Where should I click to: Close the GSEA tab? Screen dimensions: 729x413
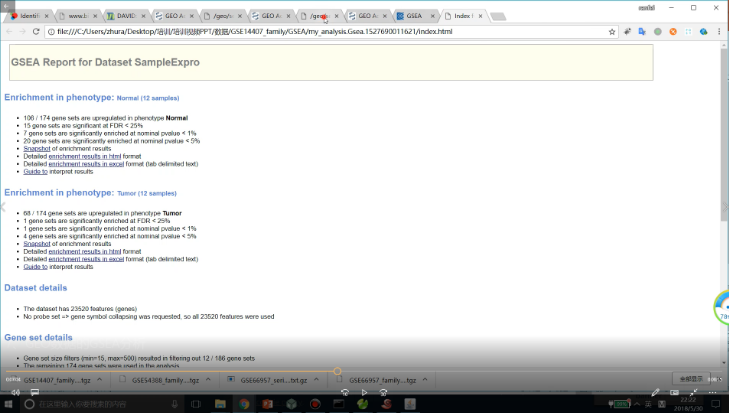pos(433,16)
